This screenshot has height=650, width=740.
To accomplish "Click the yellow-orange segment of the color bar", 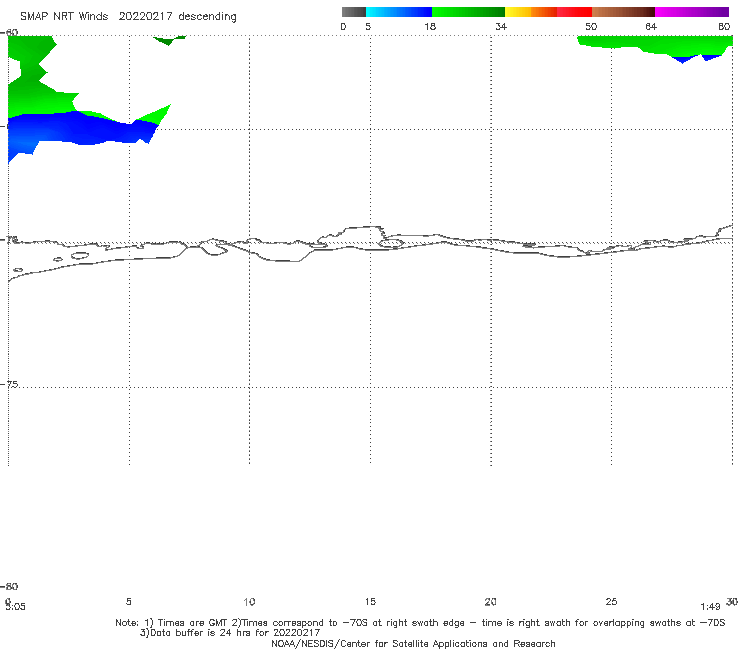I will [x=531, y=12].
